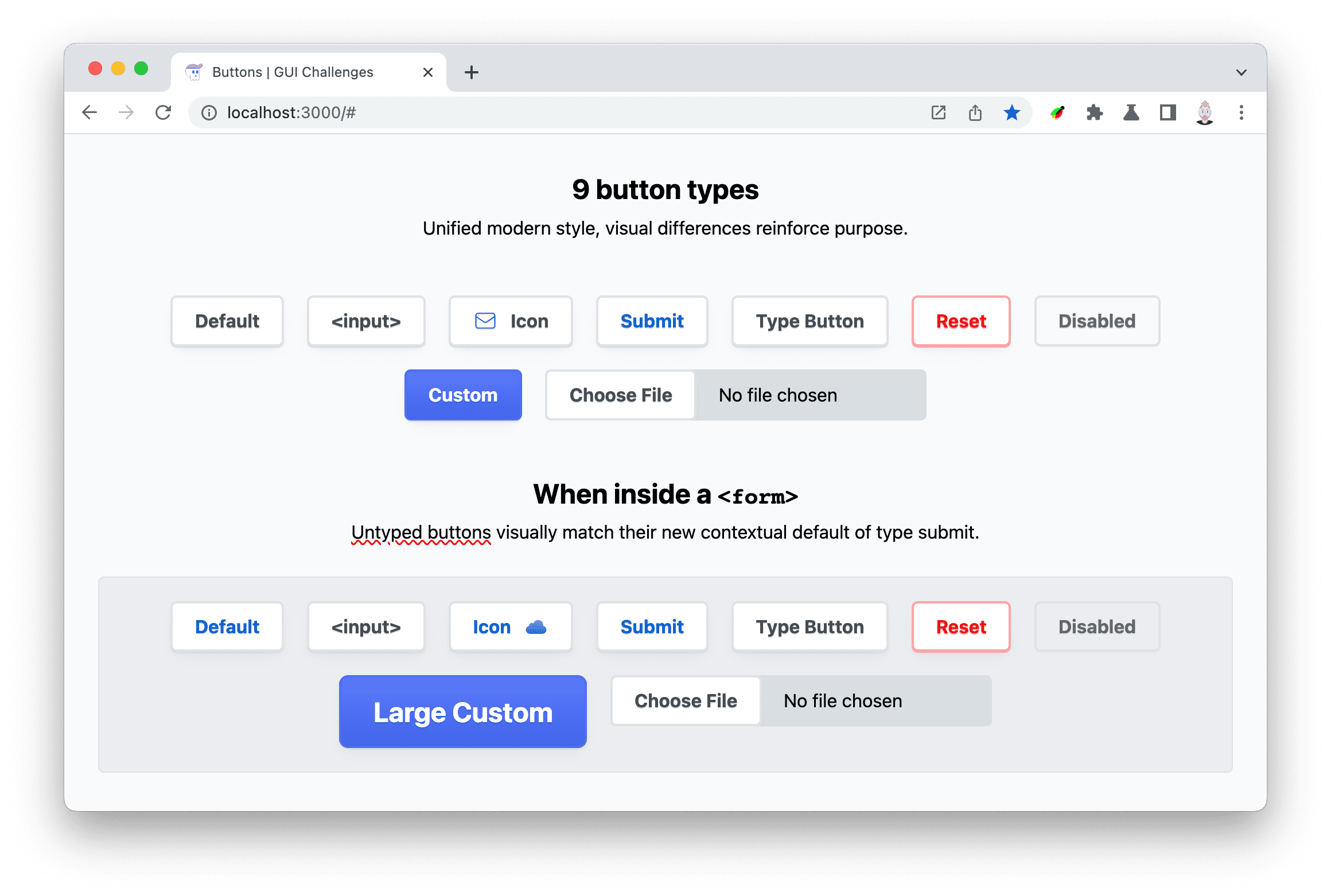Click the email Icon button

coord(510,321)
